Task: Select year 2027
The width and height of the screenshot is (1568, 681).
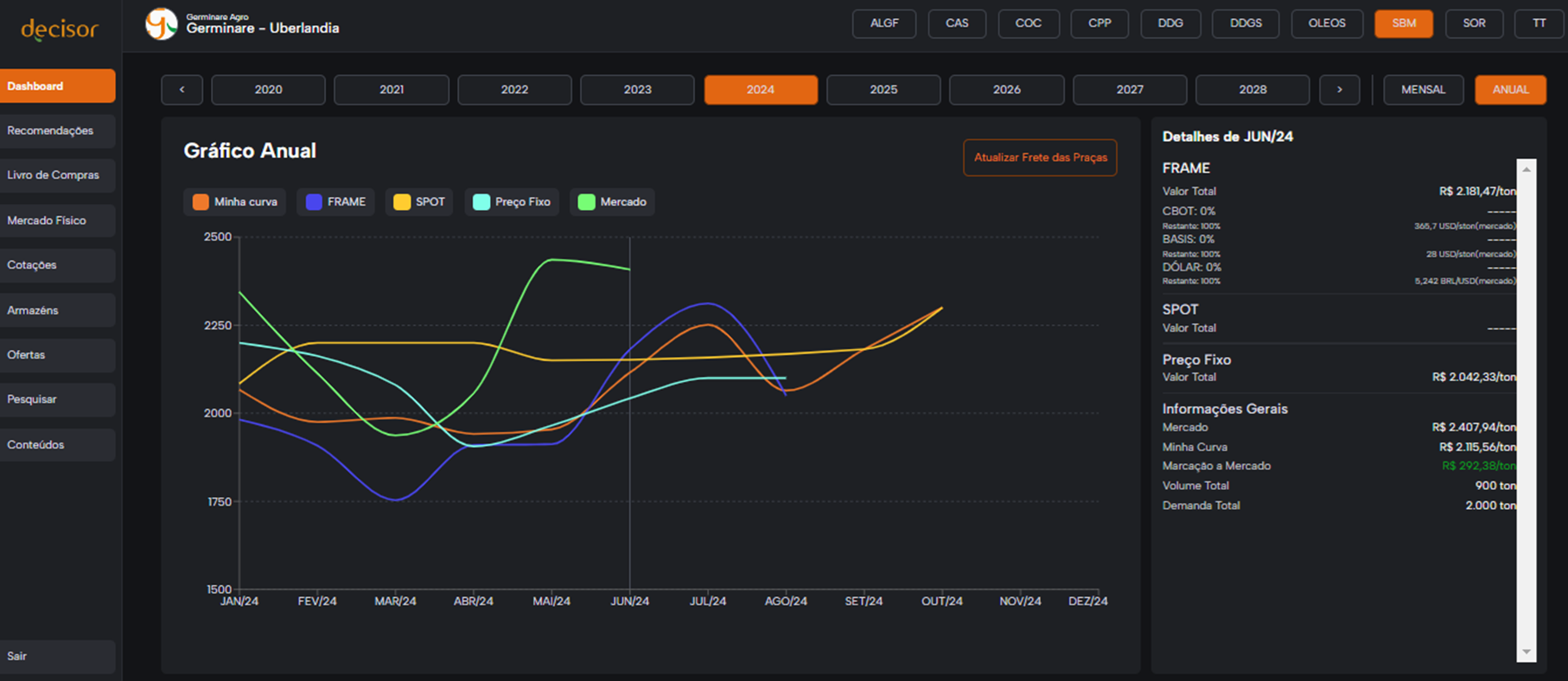Action: pyautogui.click(x=1130, y=90)
